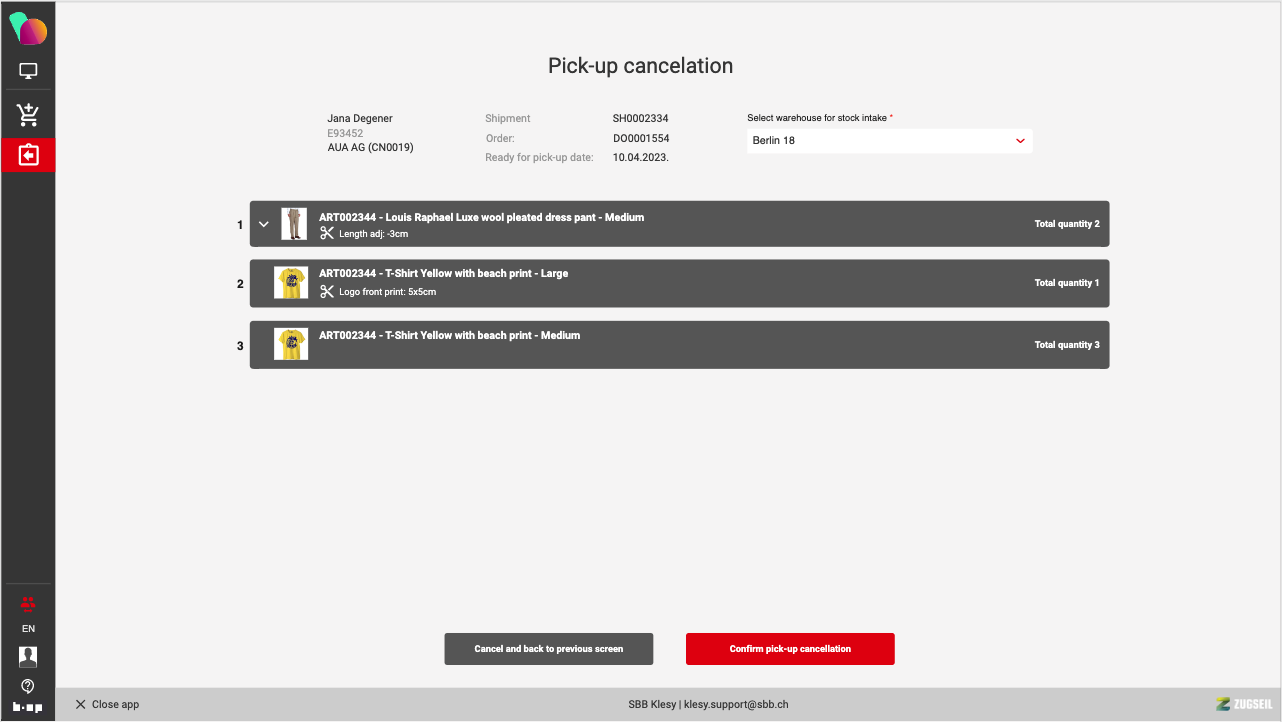Open the warehouse dropdown showing Berlin 18
Image resolution: width=1282 pixels, height=722 pixels.
pyautogui.click(x=888, y=141)
